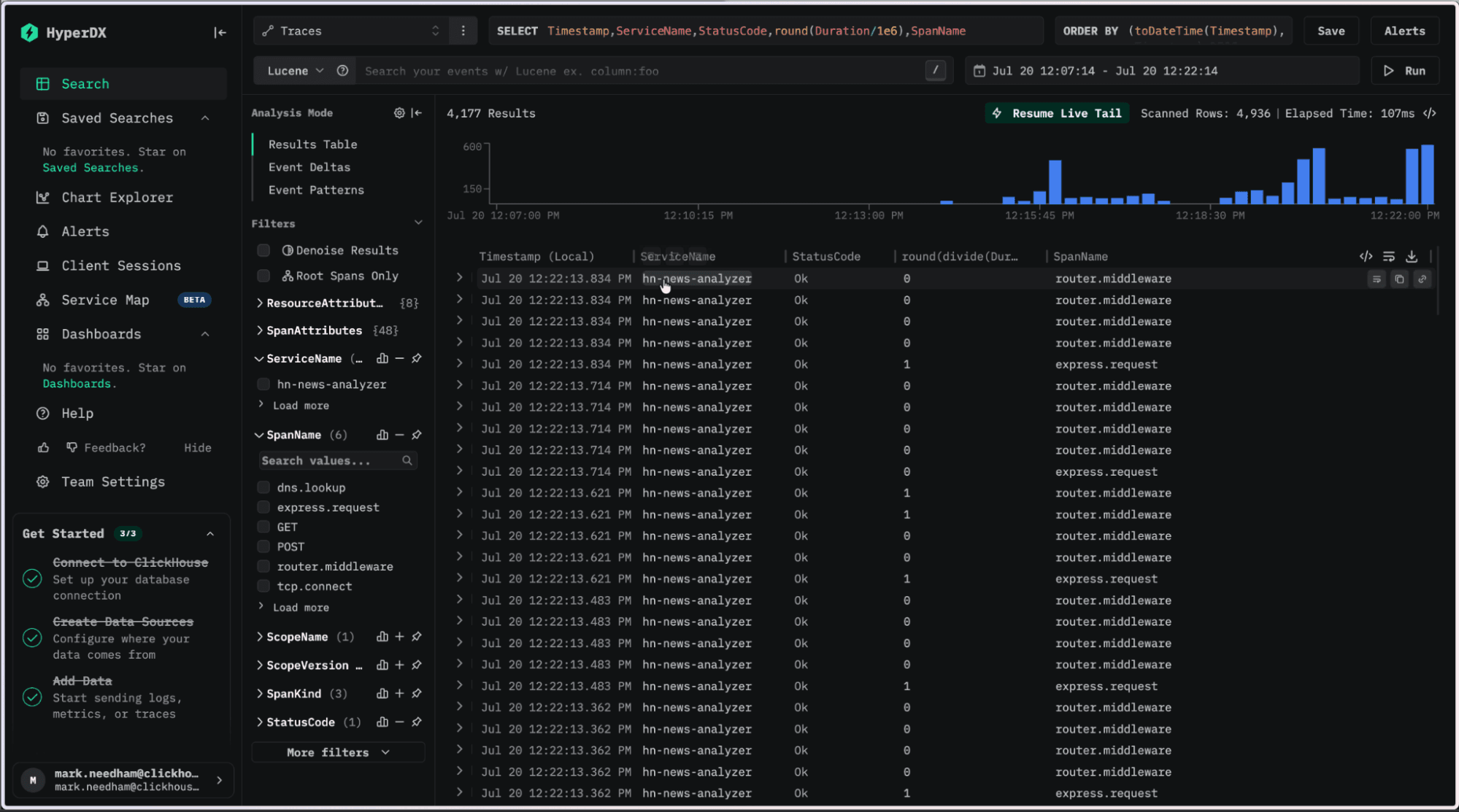View generated SQL icon beside Elapsed Time

1430,113
